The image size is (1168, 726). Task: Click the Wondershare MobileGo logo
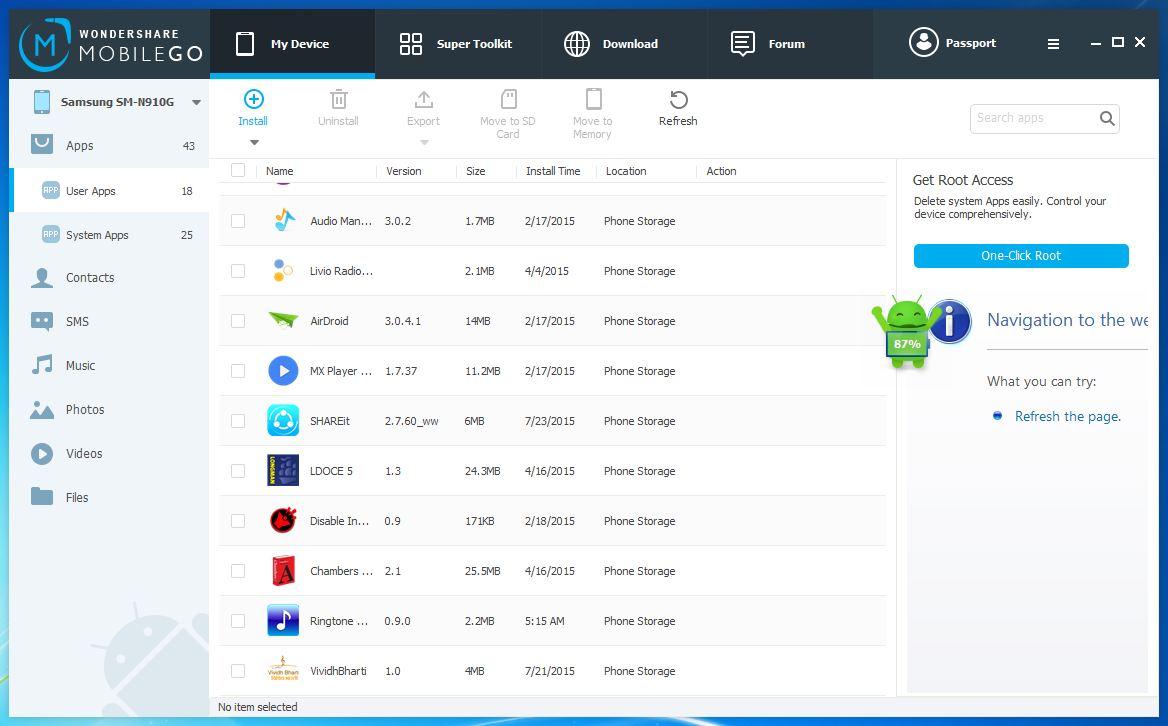tap(110, 45)
